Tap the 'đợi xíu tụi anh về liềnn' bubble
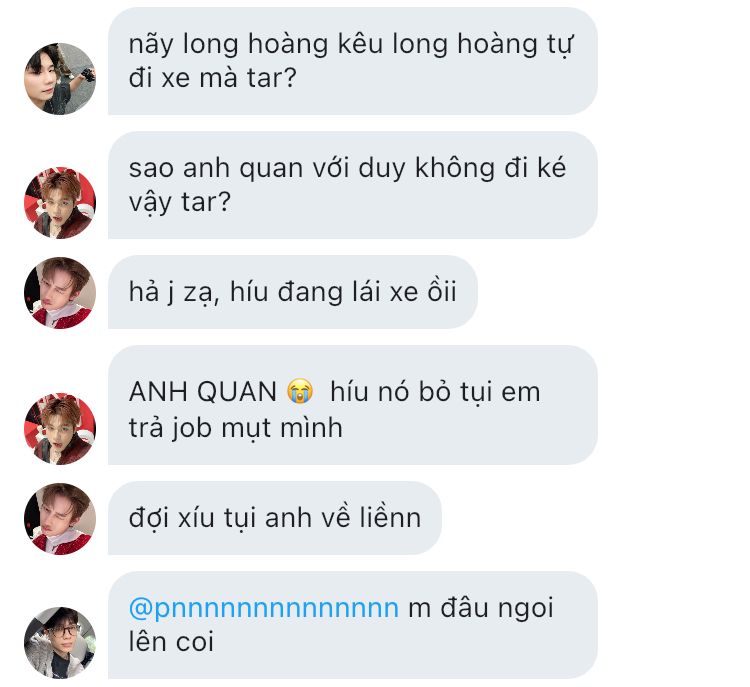The height and width of the screenshot is (687, 750). click(275, 518)
